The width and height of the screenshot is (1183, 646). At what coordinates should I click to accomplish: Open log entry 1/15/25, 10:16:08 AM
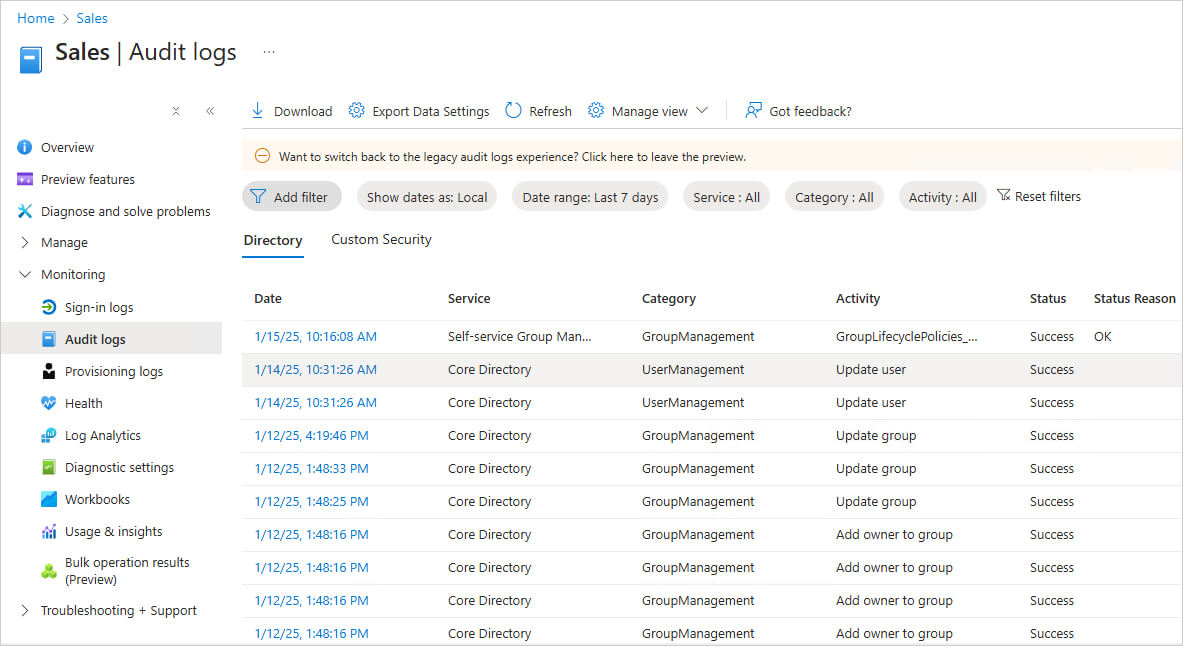pyautogui.click(x=315, y=337)
